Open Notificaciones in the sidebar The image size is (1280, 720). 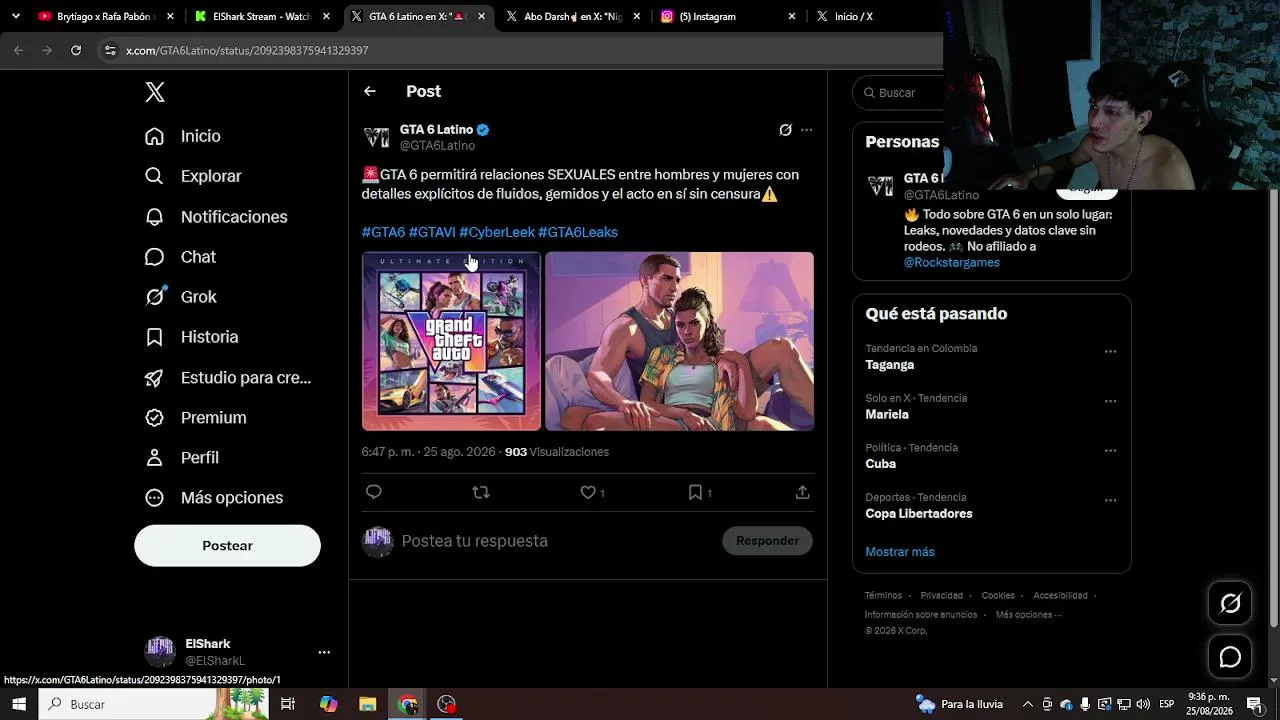pyautogui.click(x=216, y=217)
